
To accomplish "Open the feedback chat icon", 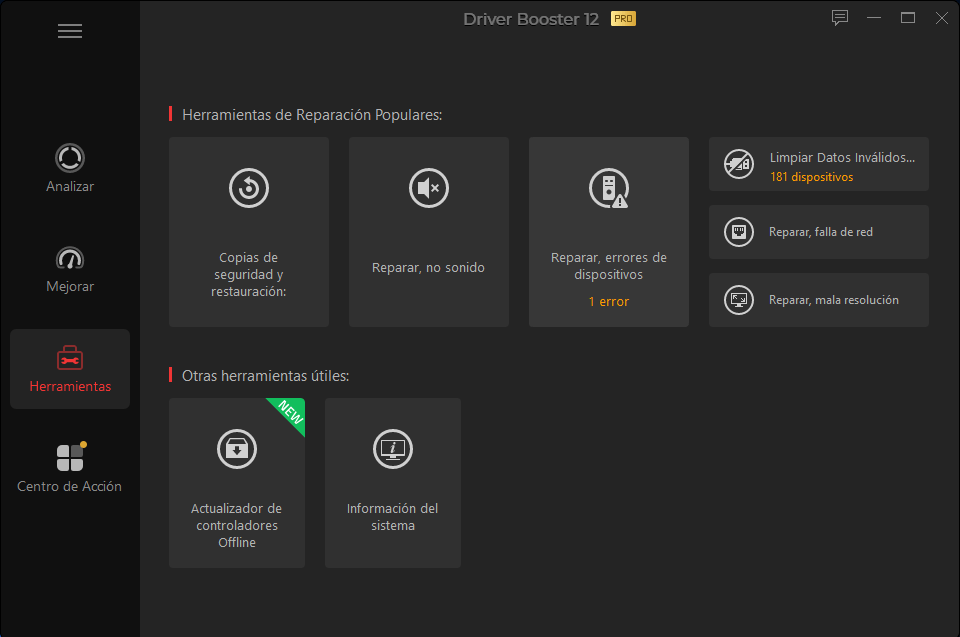I will 840,18.
